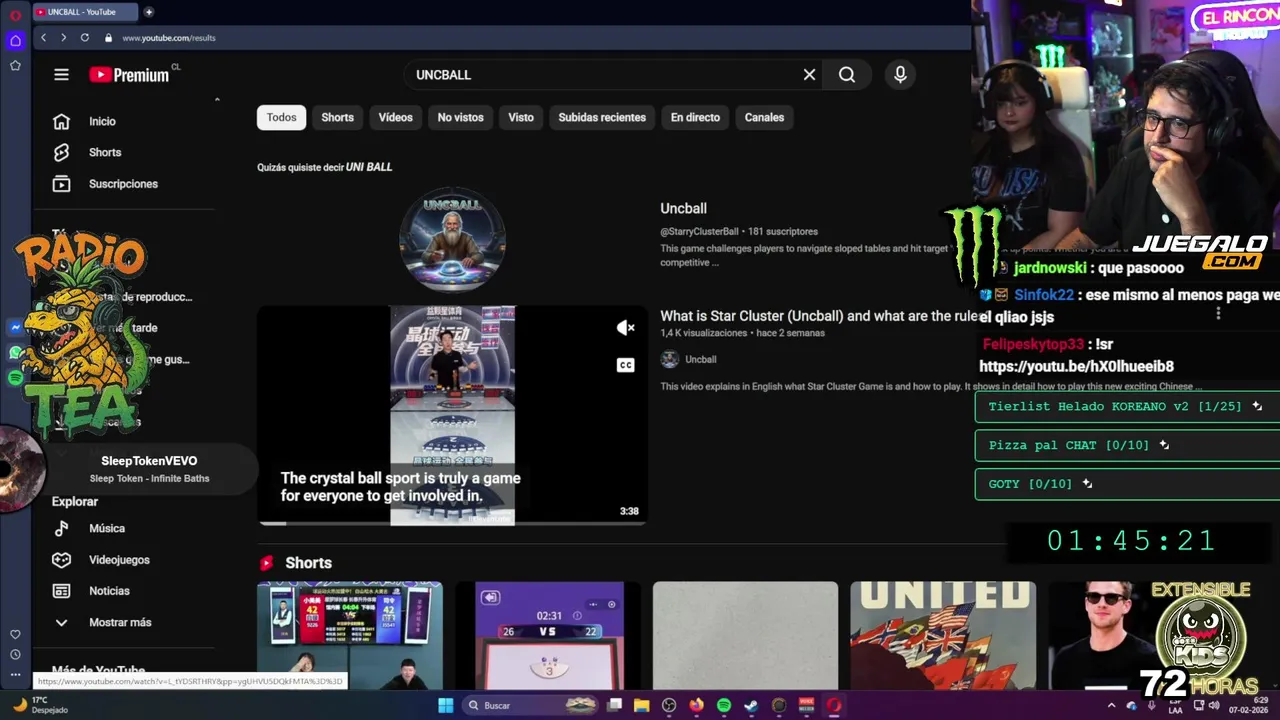Select the Todos filter chip
Viewport: 1280px width, 720px height.
pos(281,117)
